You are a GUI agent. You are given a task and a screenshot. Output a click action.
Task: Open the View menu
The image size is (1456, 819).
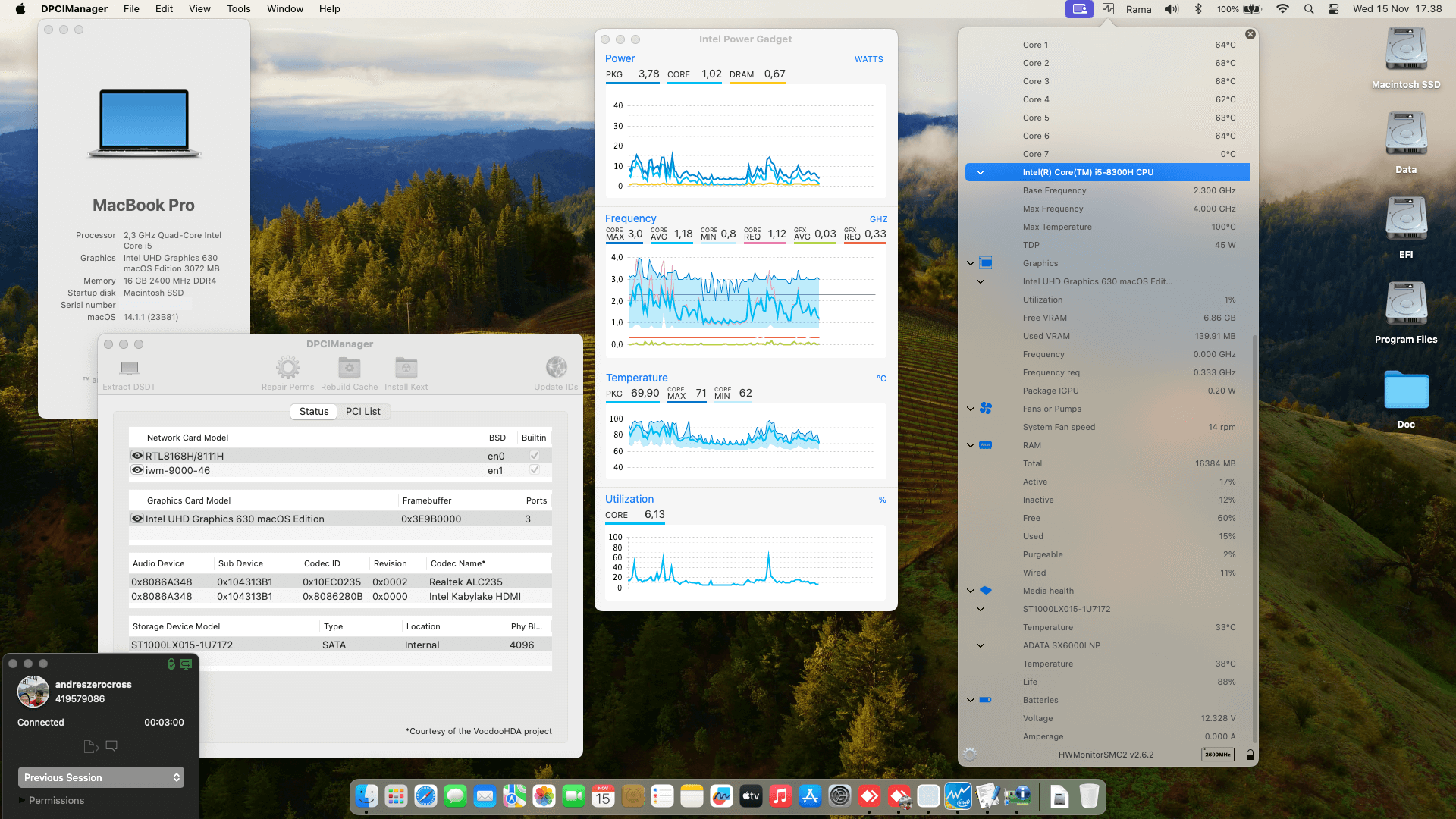pos(199,9)
